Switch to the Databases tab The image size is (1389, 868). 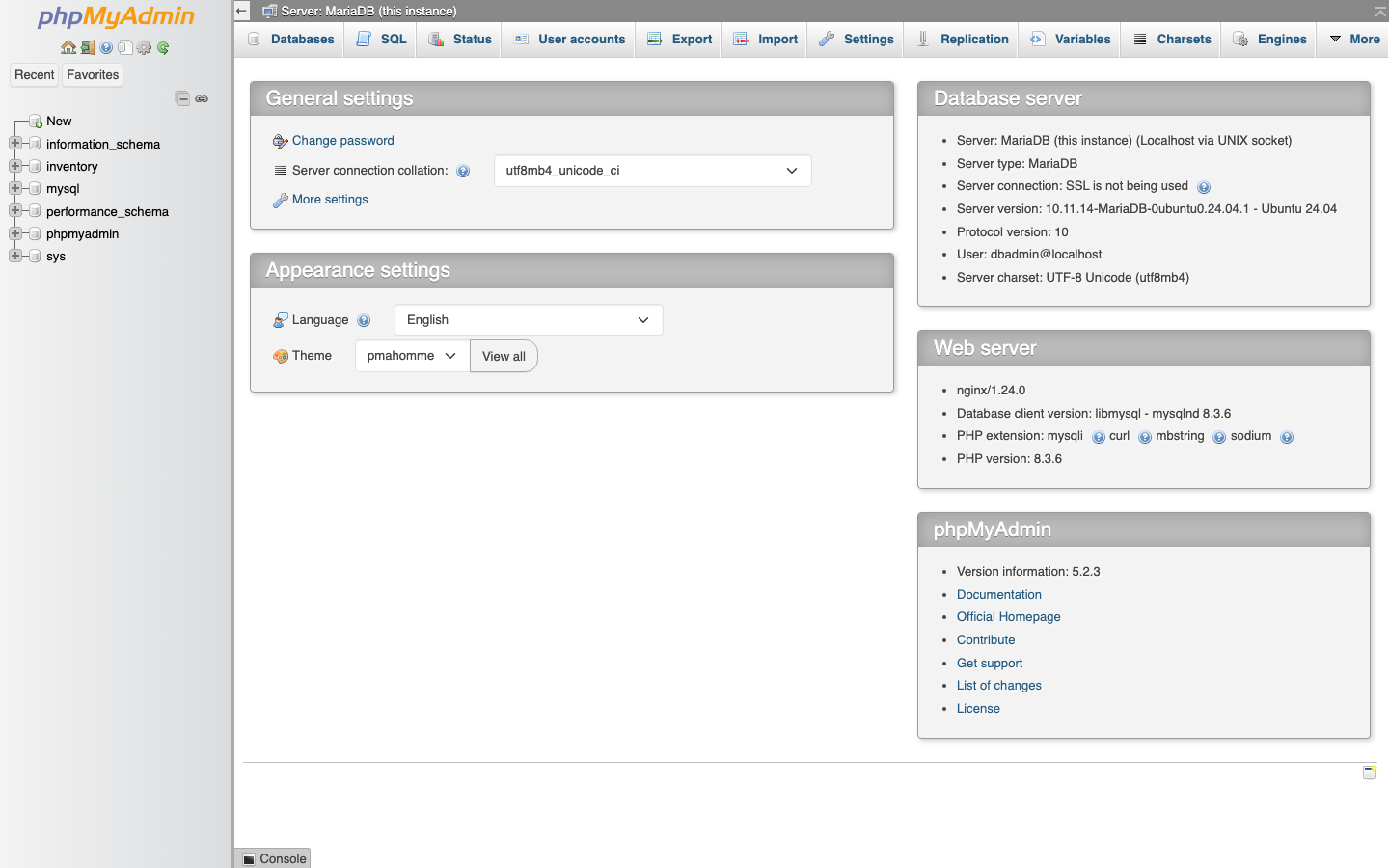pyautogui.click(x=290, y=40)
